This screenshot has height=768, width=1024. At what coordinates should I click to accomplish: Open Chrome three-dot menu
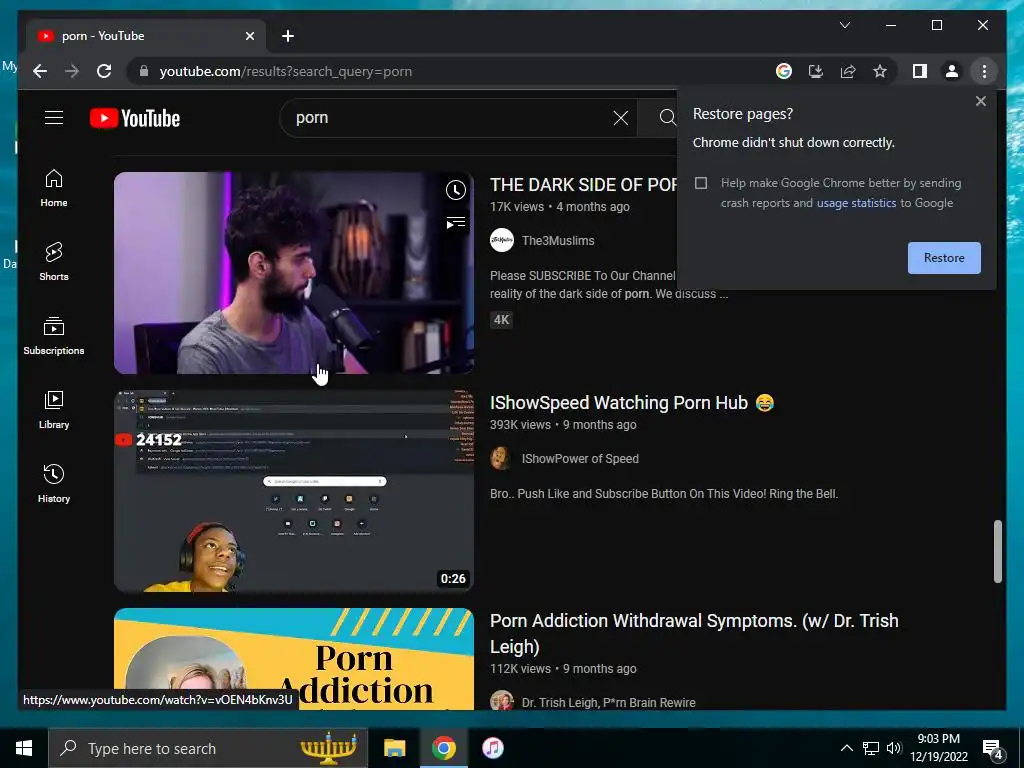[984, 71]
